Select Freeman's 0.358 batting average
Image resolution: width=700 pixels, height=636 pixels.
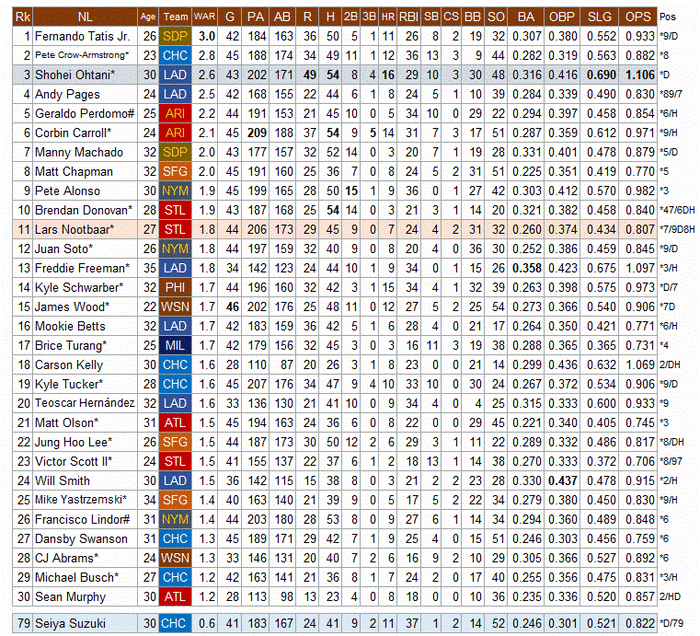tap(527, 268)
